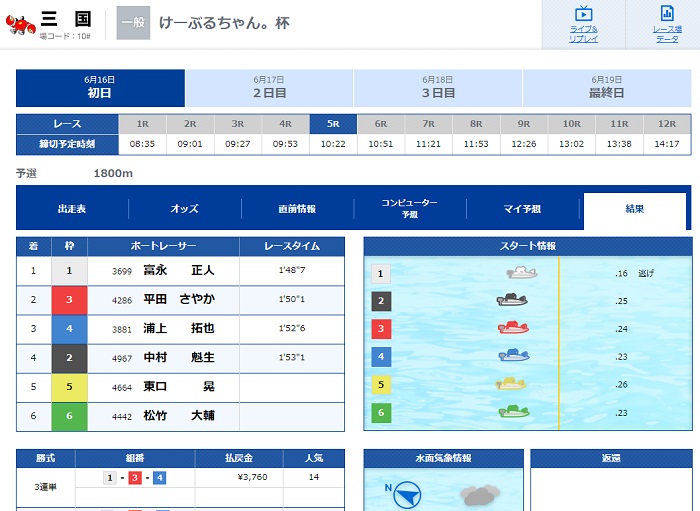Image resolution: width=700 pixels, height=511 pixels.
Task: Switch to the オッズ tab
Action: pyautogui.click(x=184, y=209)
